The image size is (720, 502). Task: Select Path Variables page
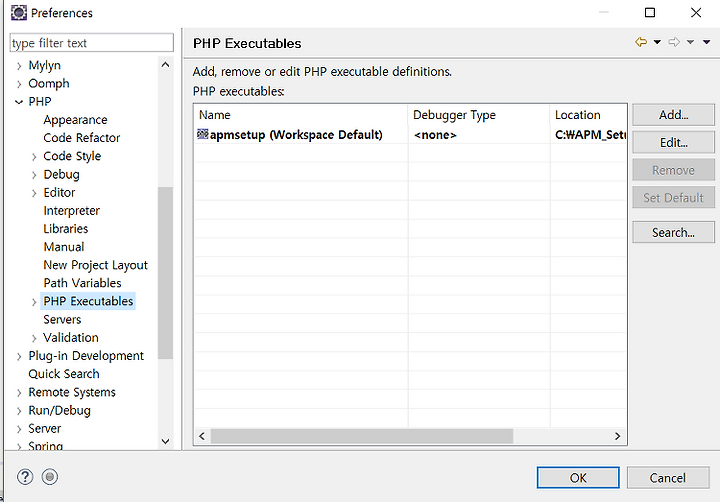(82, 283)
